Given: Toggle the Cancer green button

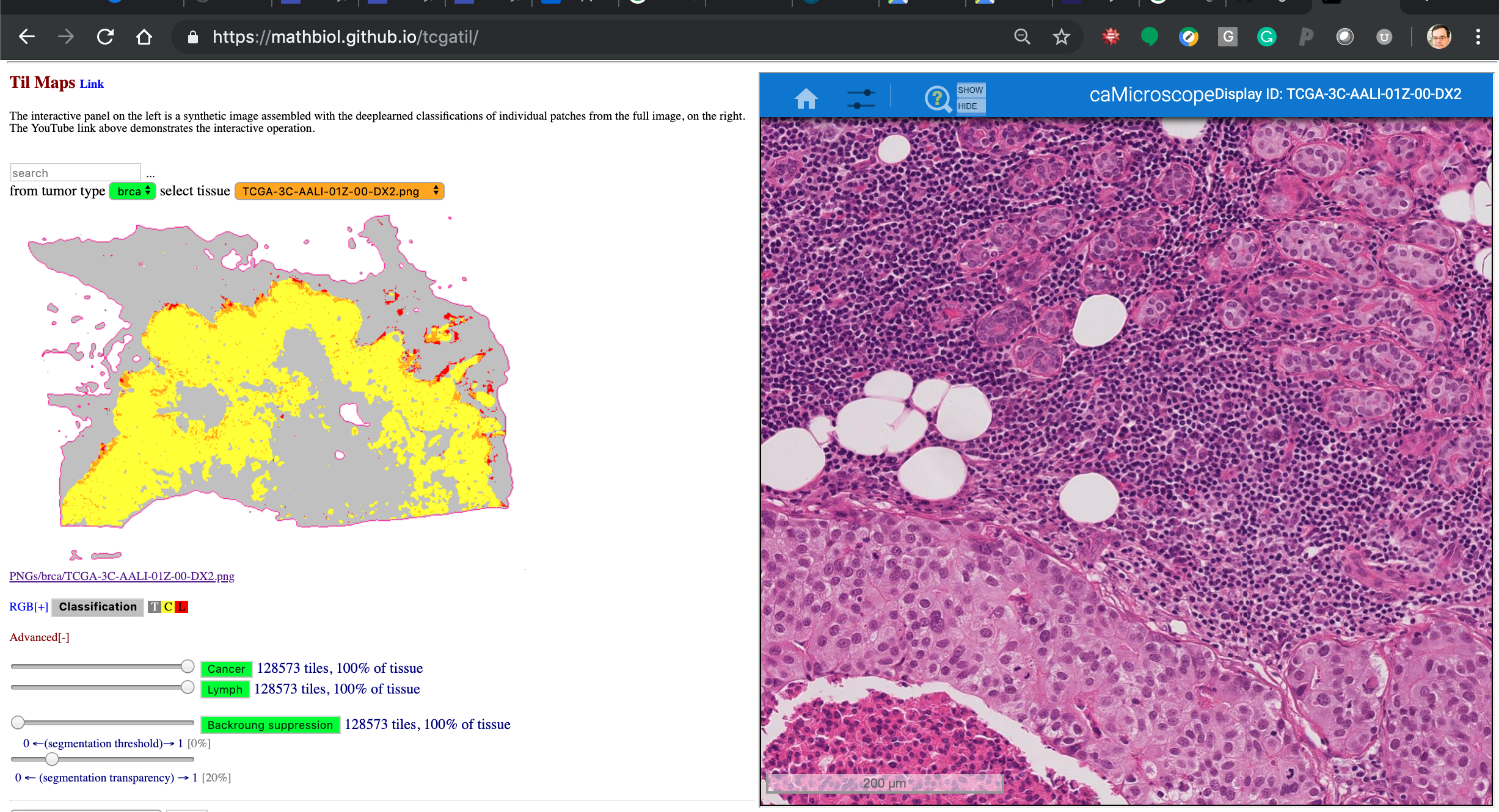Looking at the screenshot, I should tap(226, 669).
